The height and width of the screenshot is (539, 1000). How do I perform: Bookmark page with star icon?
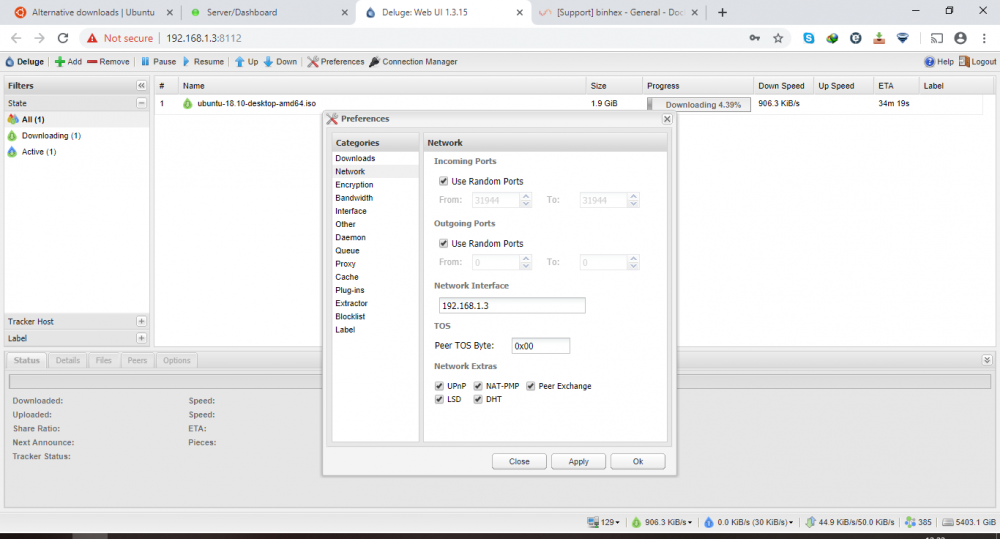coord(778,38)
